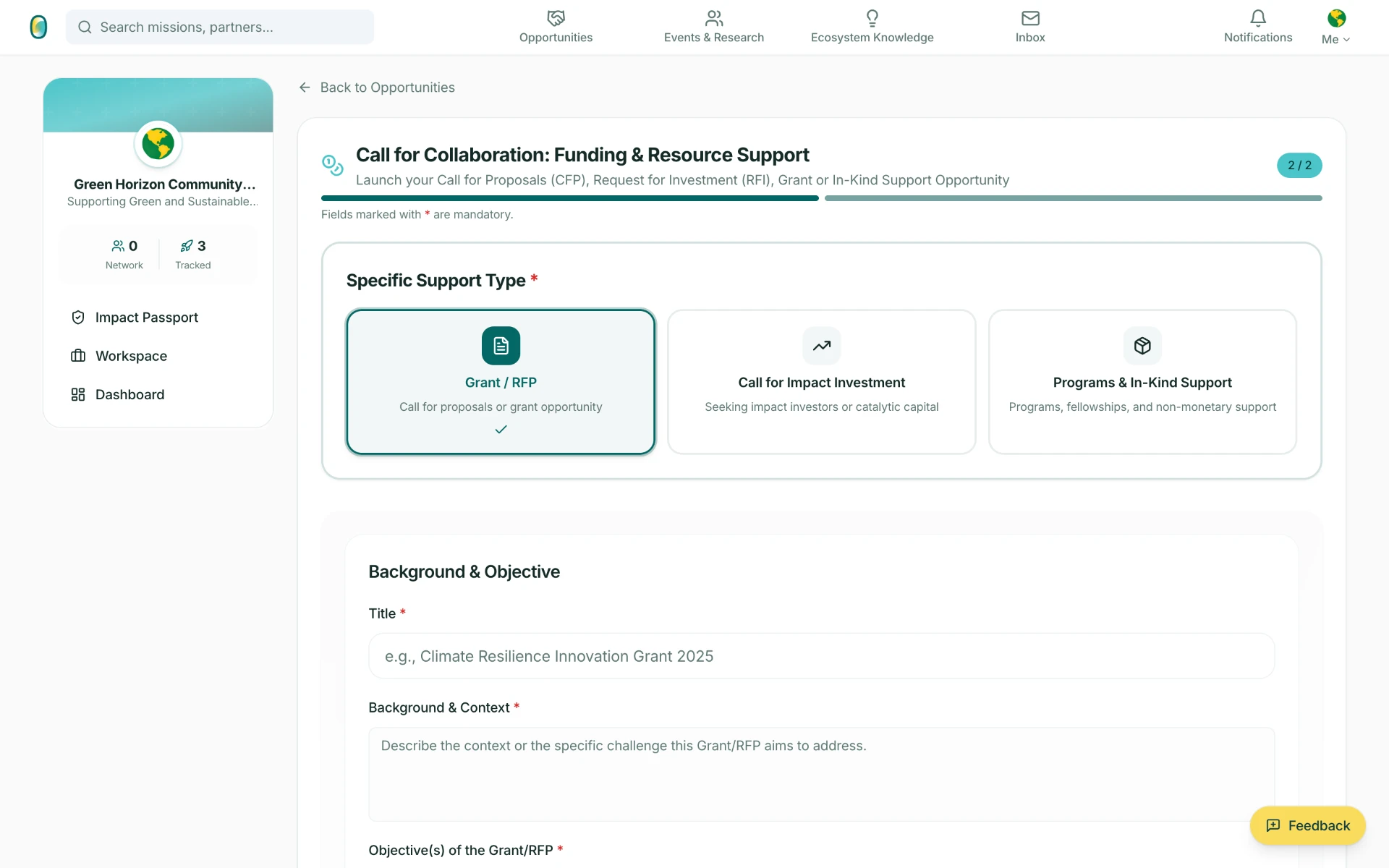Open Opportunities handshake icon
The width and height of the screenshot is (1389, 868).
pyautogui.click(x=556, y=17)
